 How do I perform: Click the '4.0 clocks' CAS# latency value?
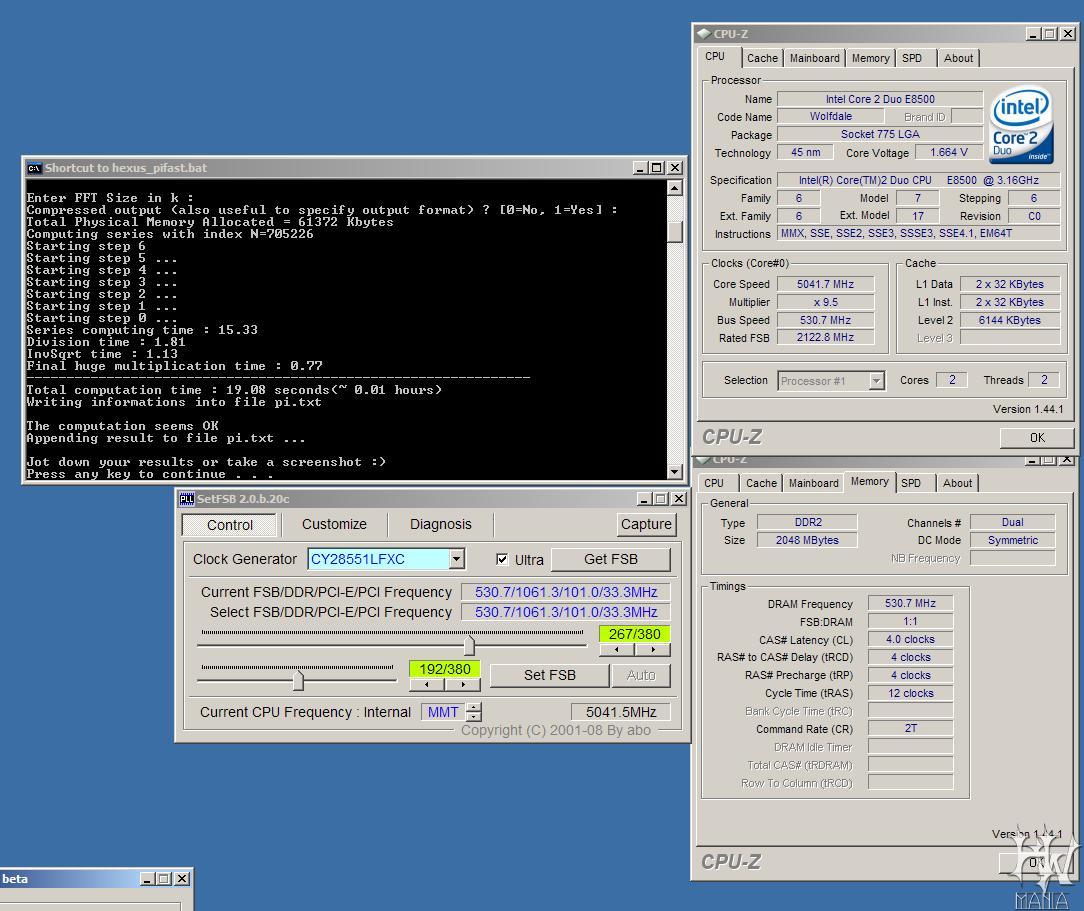[910, 639]
